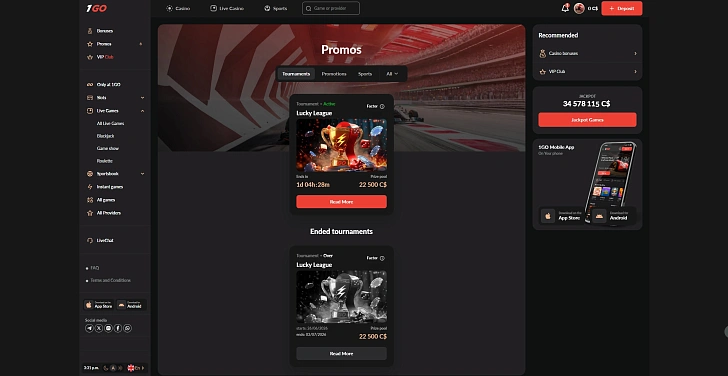Click the active Lucky League trophy image
This screenshot has width=728, height=376.
[341, 145]
